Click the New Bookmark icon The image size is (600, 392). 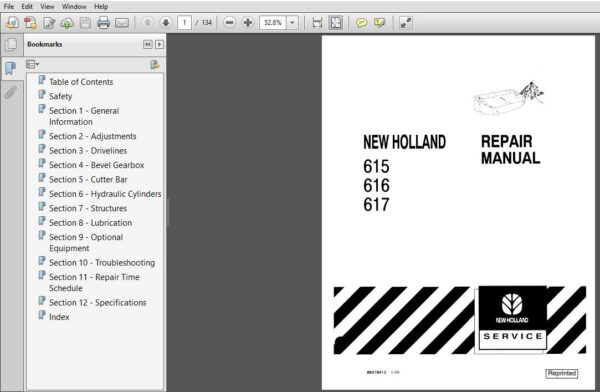point(155,65)
